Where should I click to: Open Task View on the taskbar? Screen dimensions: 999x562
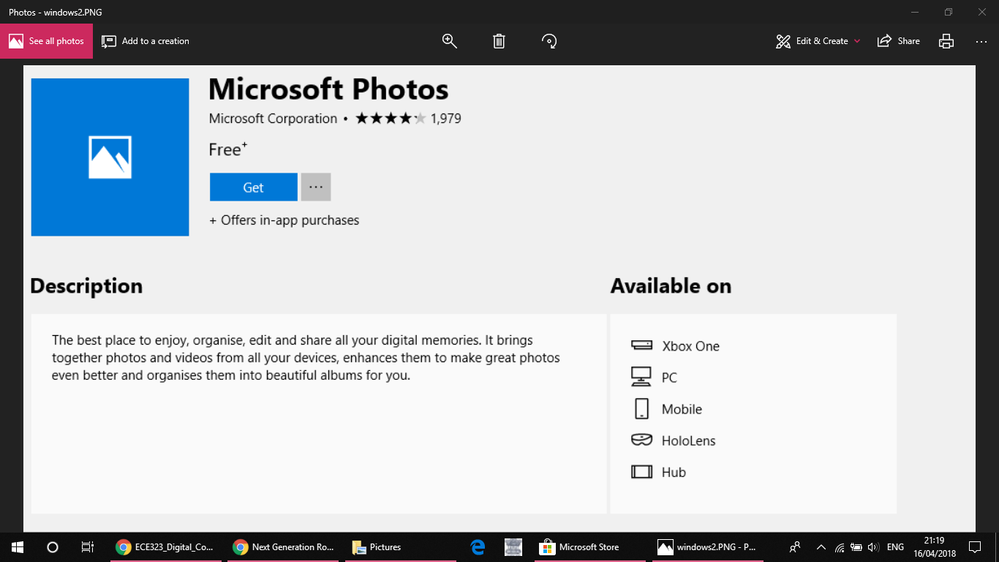(x=88, y=547)
